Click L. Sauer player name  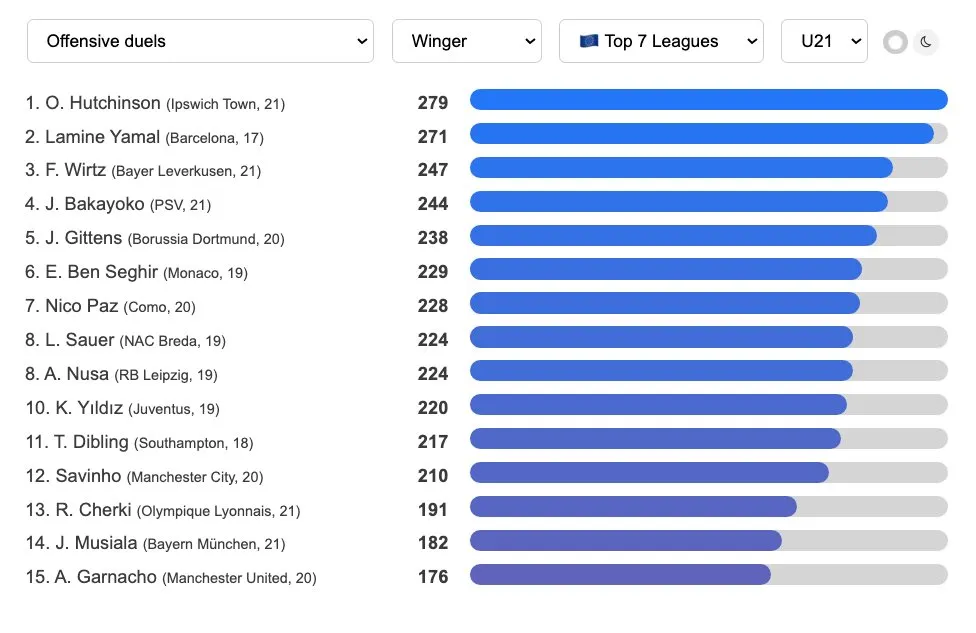80,340
